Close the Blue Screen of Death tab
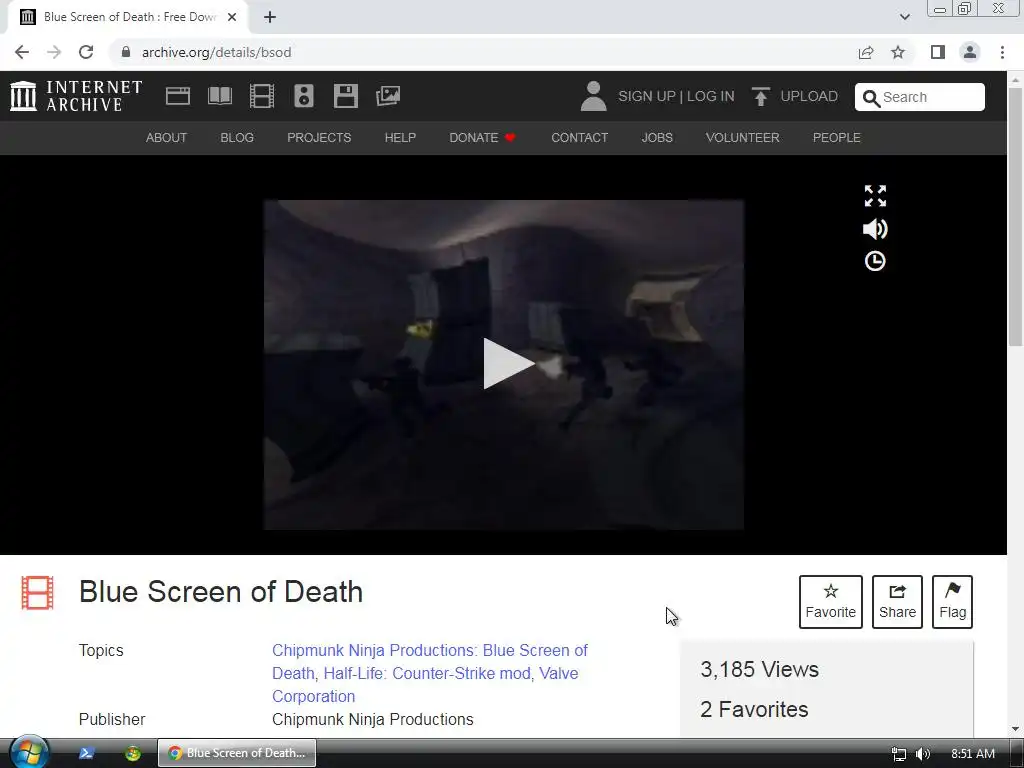The width and height of the screenshot is (1024, 768). pos(232,17)
